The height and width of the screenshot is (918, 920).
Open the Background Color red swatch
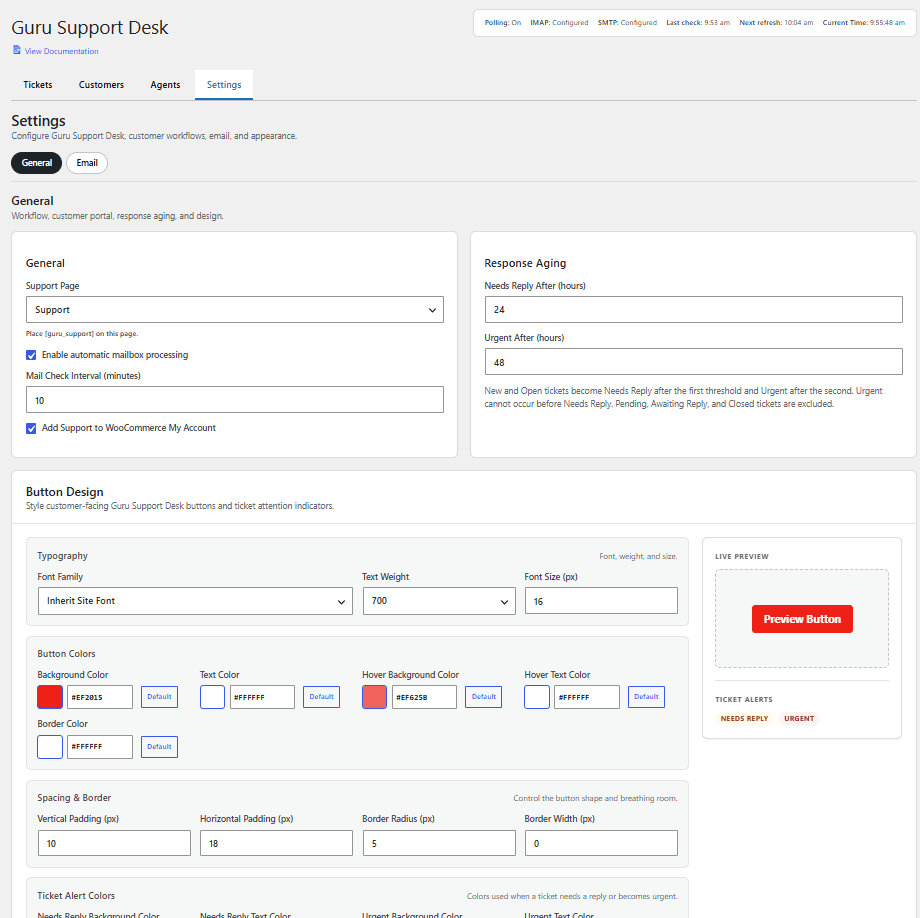50,697
